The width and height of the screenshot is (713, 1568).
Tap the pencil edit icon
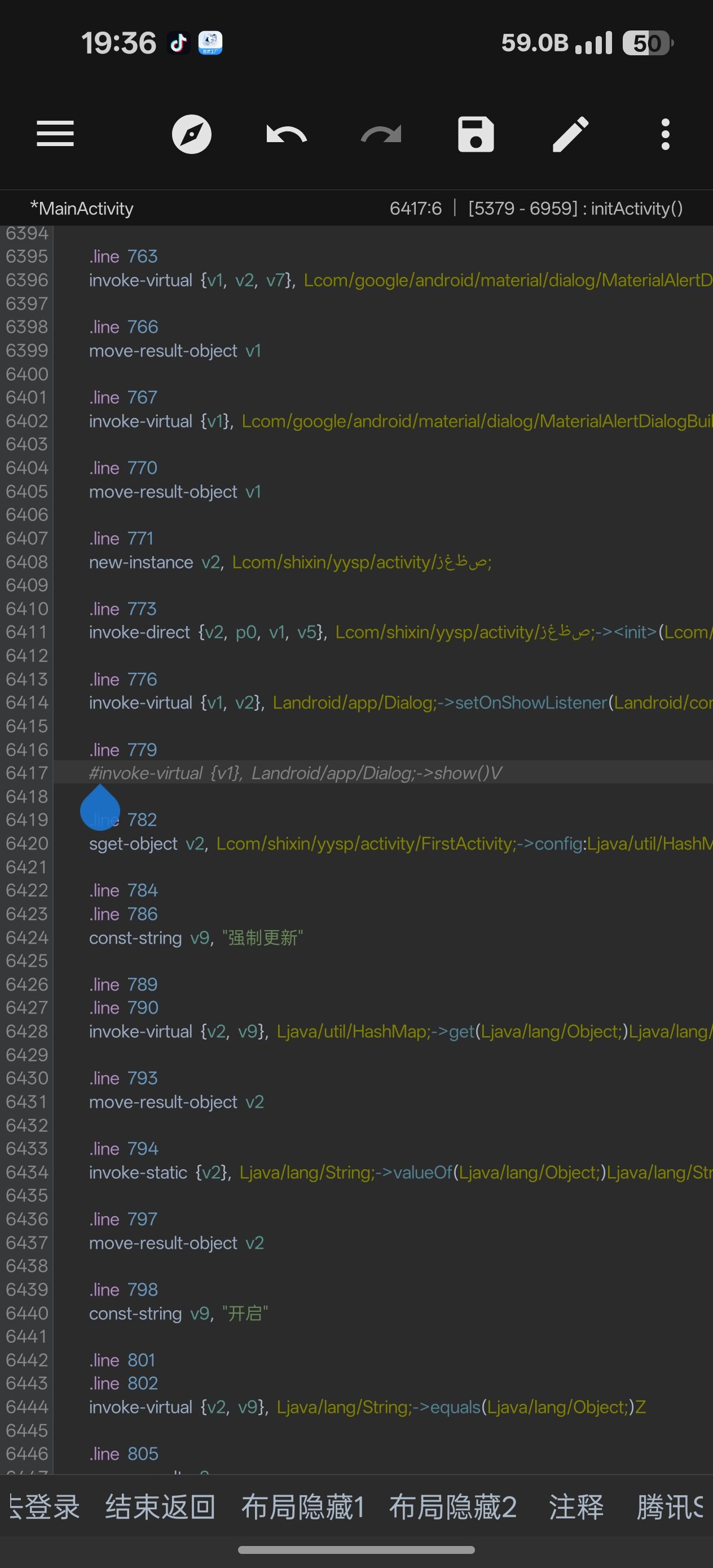[570, 134]
